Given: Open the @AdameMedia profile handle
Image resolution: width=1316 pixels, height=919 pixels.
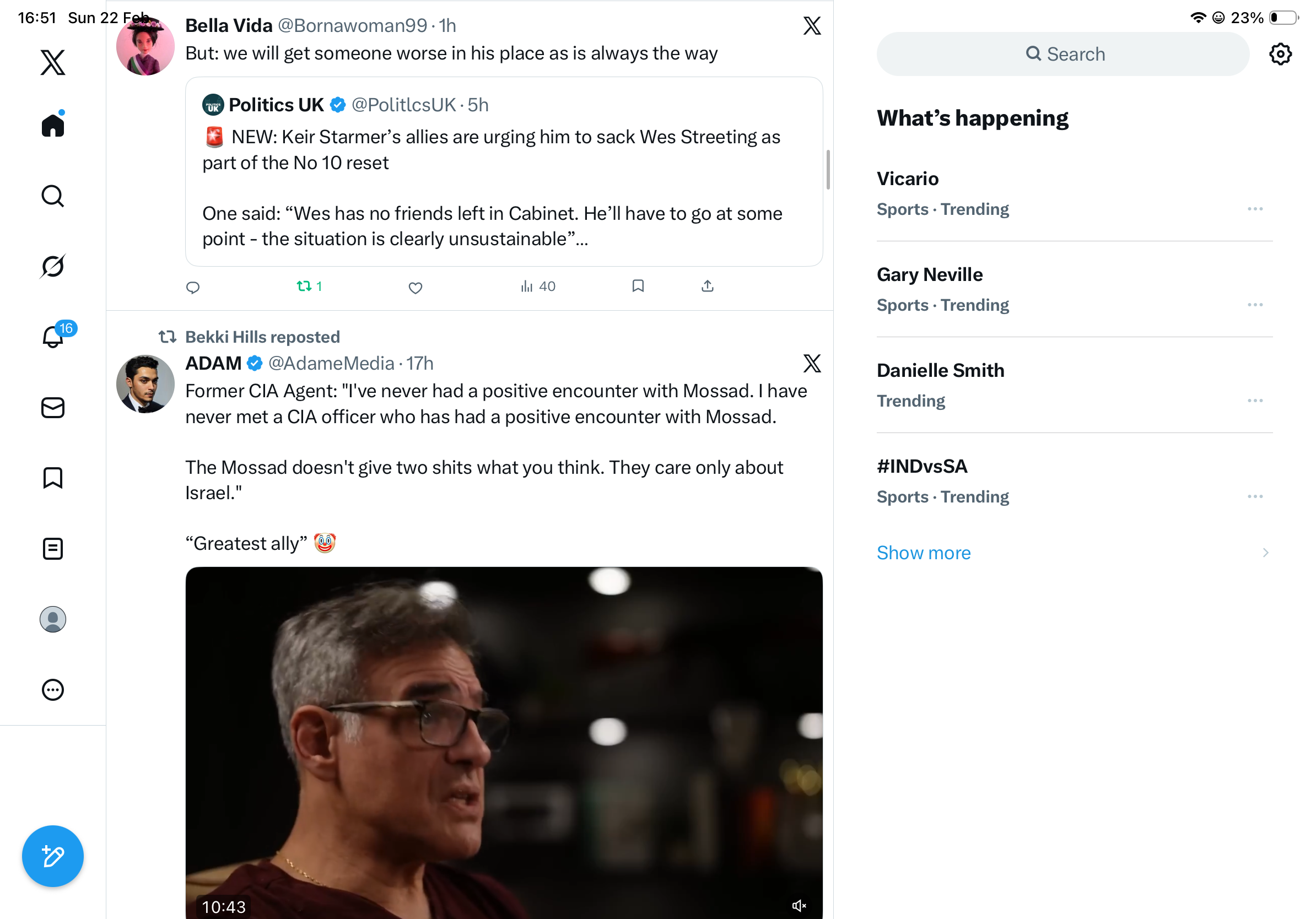Looking at the screenshot, I should coord(331,363).
